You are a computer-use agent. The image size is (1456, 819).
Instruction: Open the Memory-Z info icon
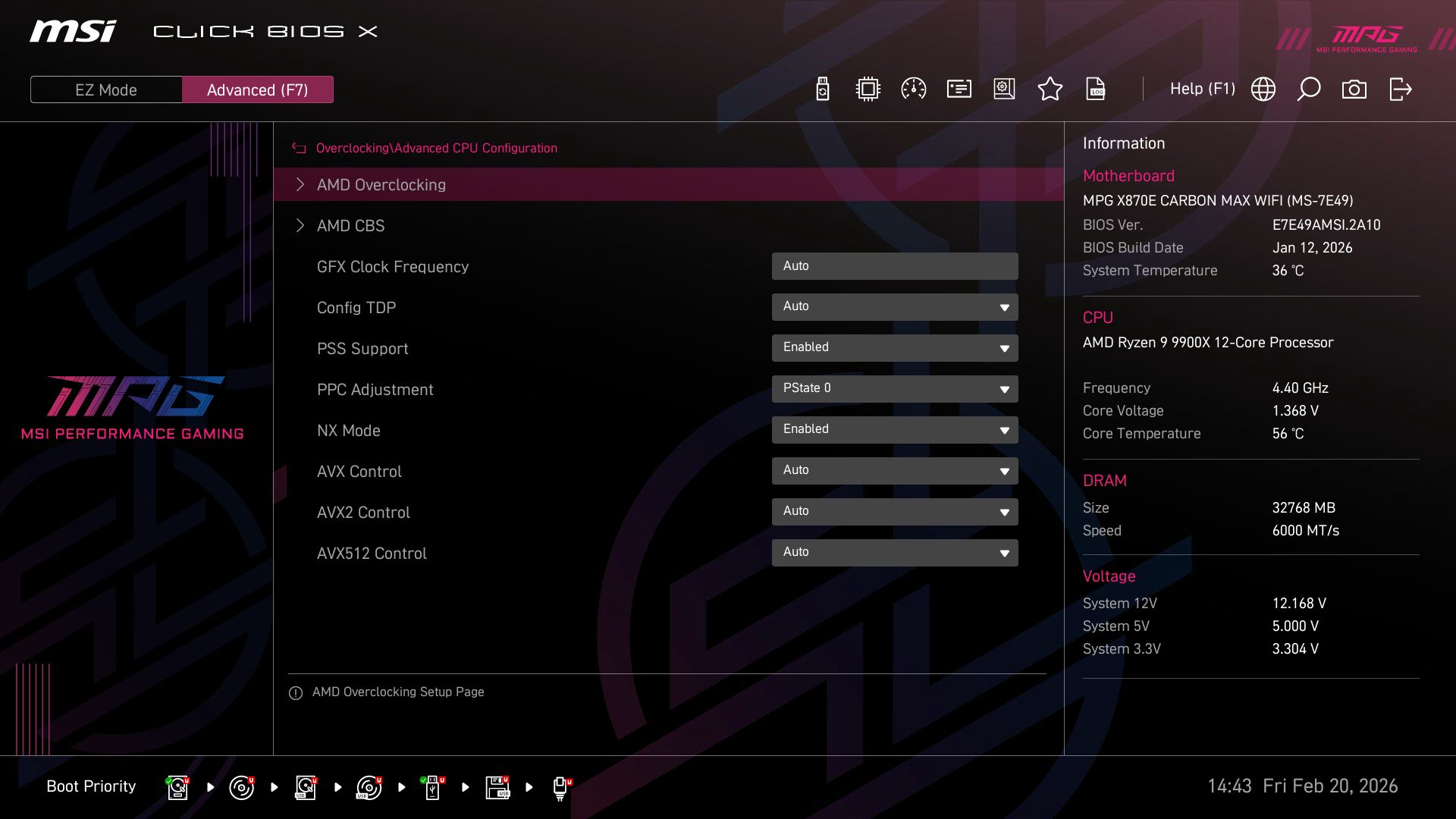click(x=959, y=89)
